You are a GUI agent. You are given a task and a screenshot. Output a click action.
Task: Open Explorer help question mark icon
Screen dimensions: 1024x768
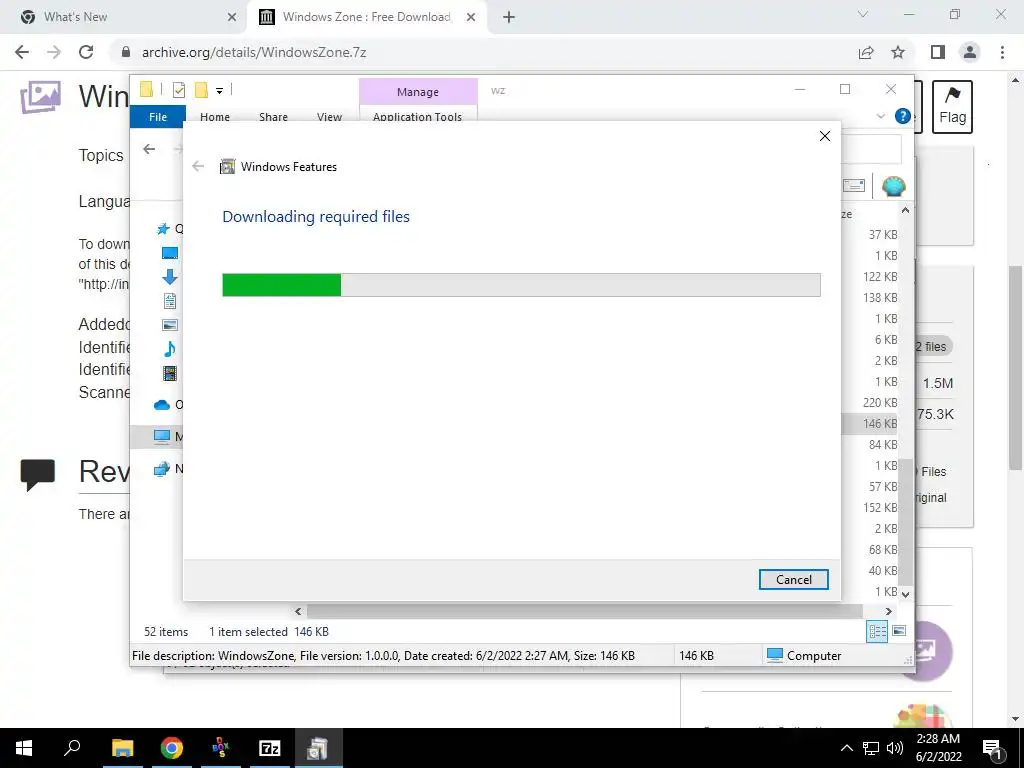[903, 116]
